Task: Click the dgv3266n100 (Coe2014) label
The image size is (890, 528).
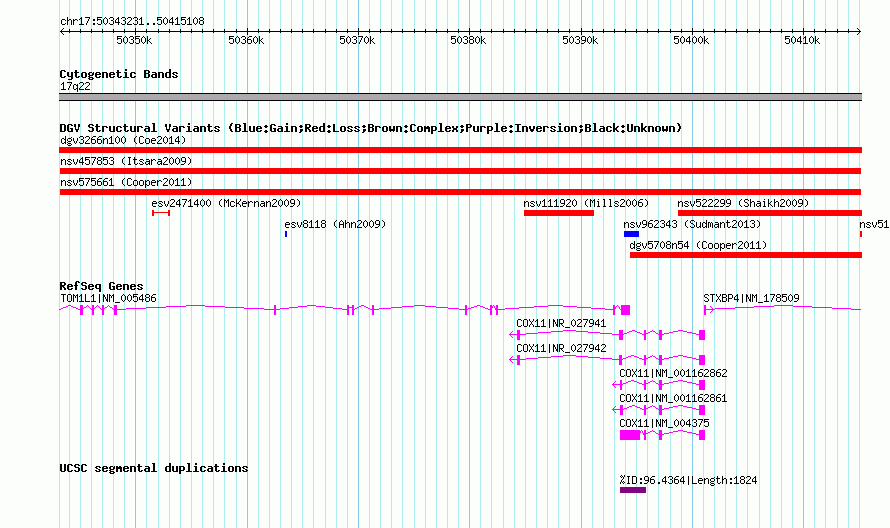Action: 123,140
